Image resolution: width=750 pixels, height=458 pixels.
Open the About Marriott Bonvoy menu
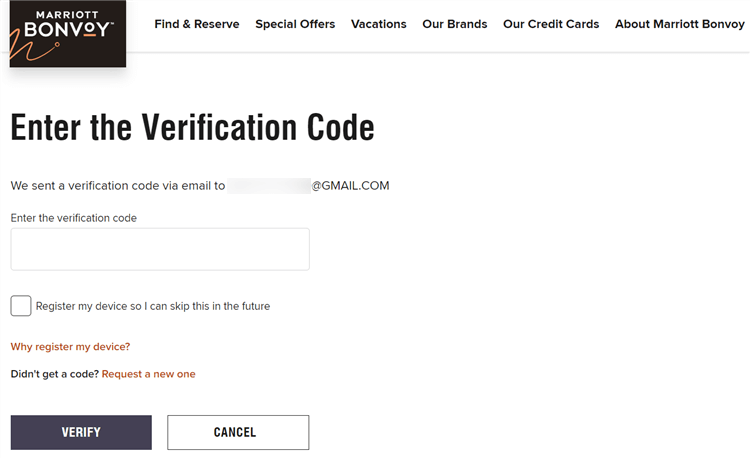click(680, 24)
